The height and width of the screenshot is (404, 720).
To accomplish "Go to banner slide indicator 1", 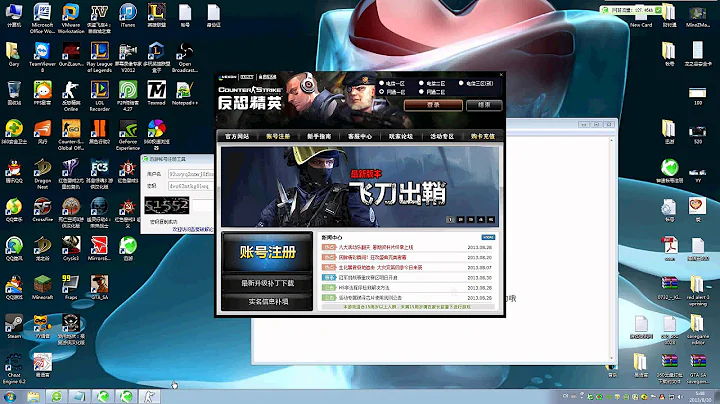I will 450,220.
